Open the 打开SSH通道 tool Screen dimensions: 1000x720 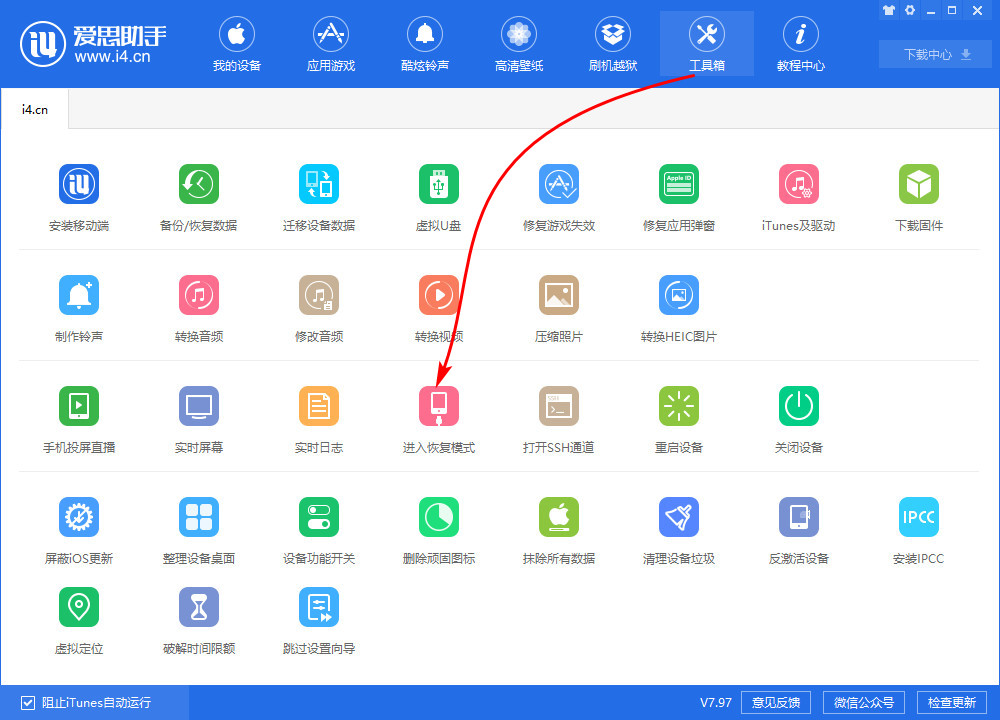pos(558,407)
